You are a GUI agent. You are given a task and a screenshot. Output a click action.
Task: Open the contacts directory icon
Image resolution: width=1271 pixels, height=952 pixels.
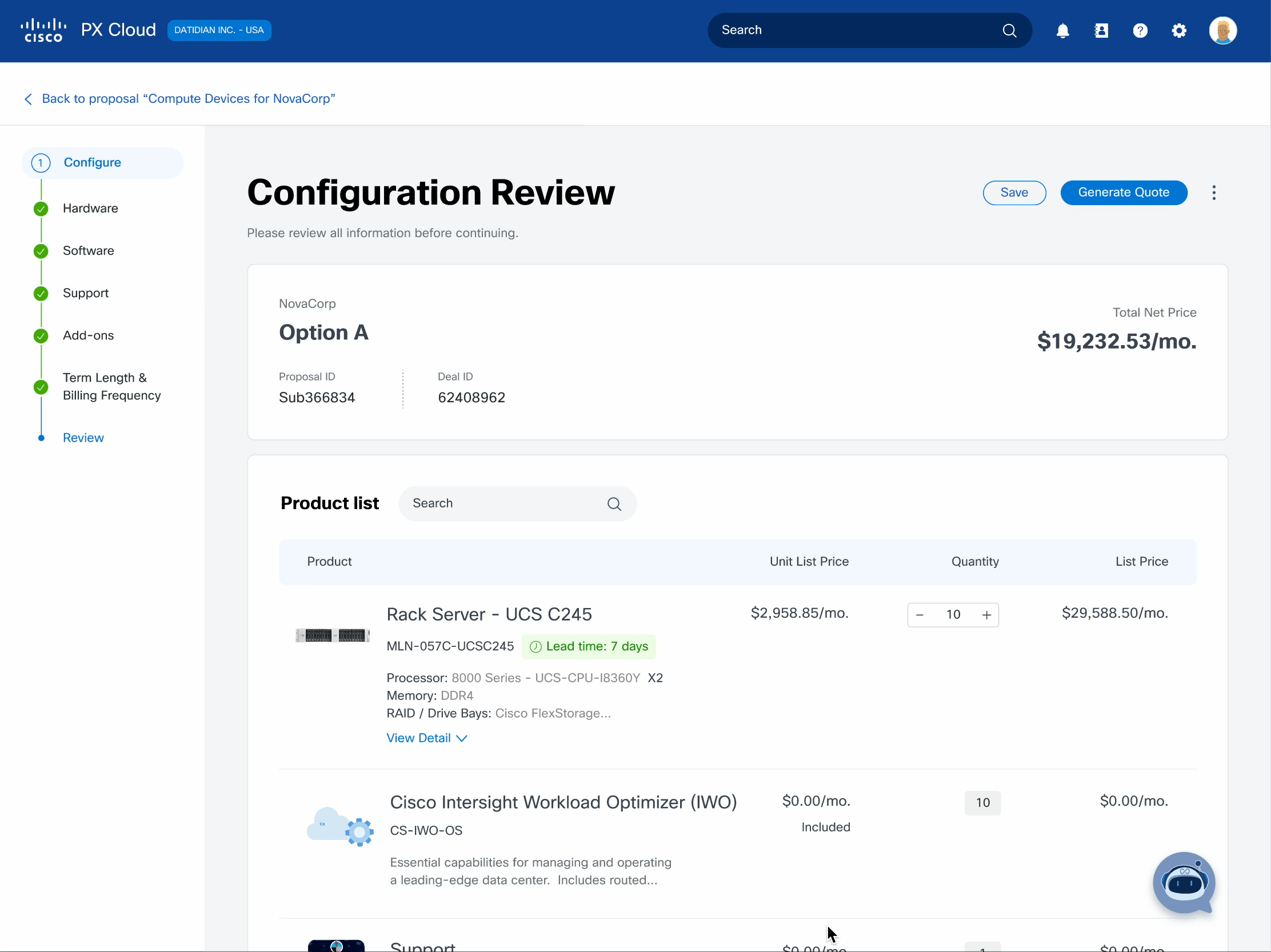[x=1101, y=30]
